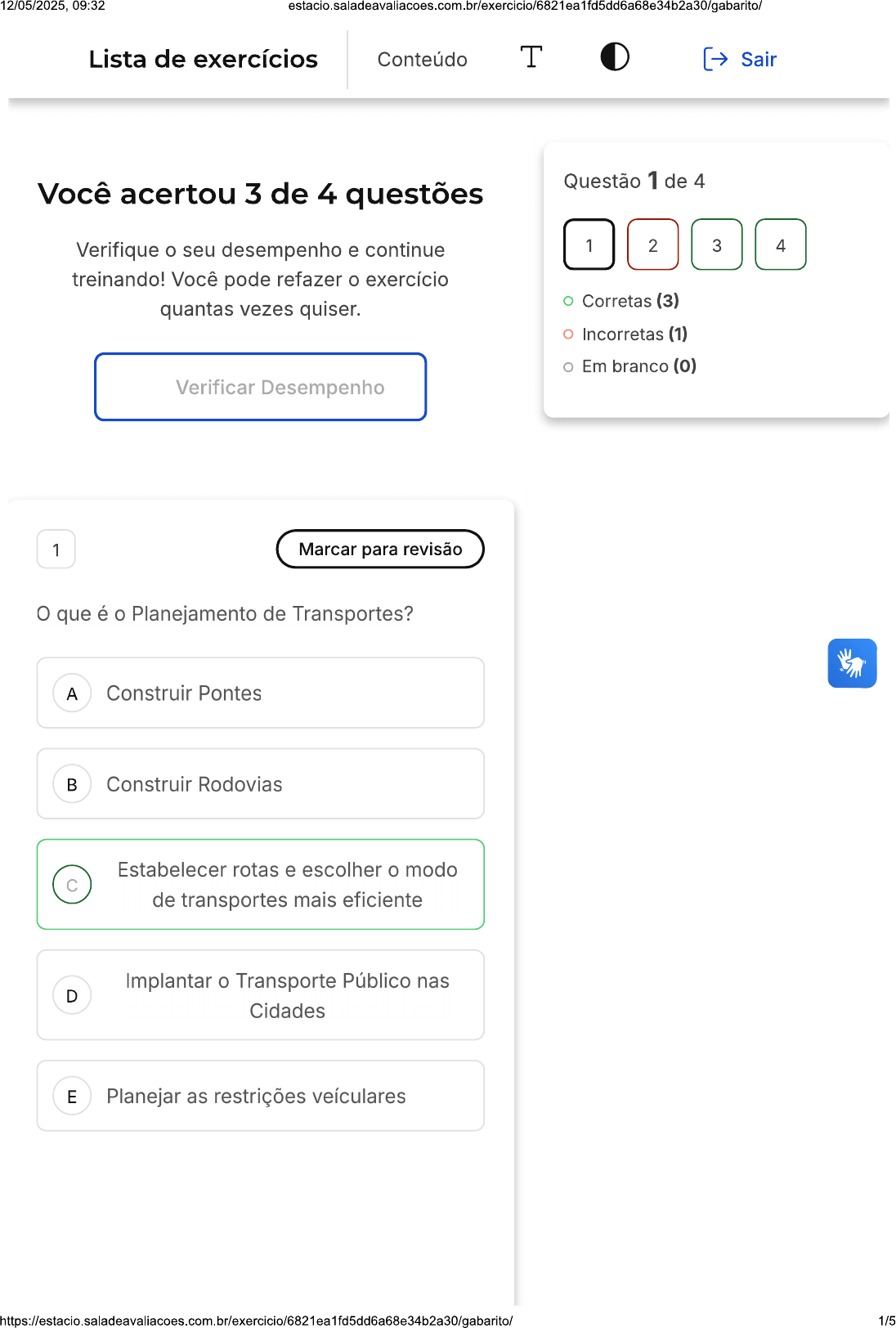Select option C about establishing routes
Screen dimensions: 896x1328
[x=260, y=885]
